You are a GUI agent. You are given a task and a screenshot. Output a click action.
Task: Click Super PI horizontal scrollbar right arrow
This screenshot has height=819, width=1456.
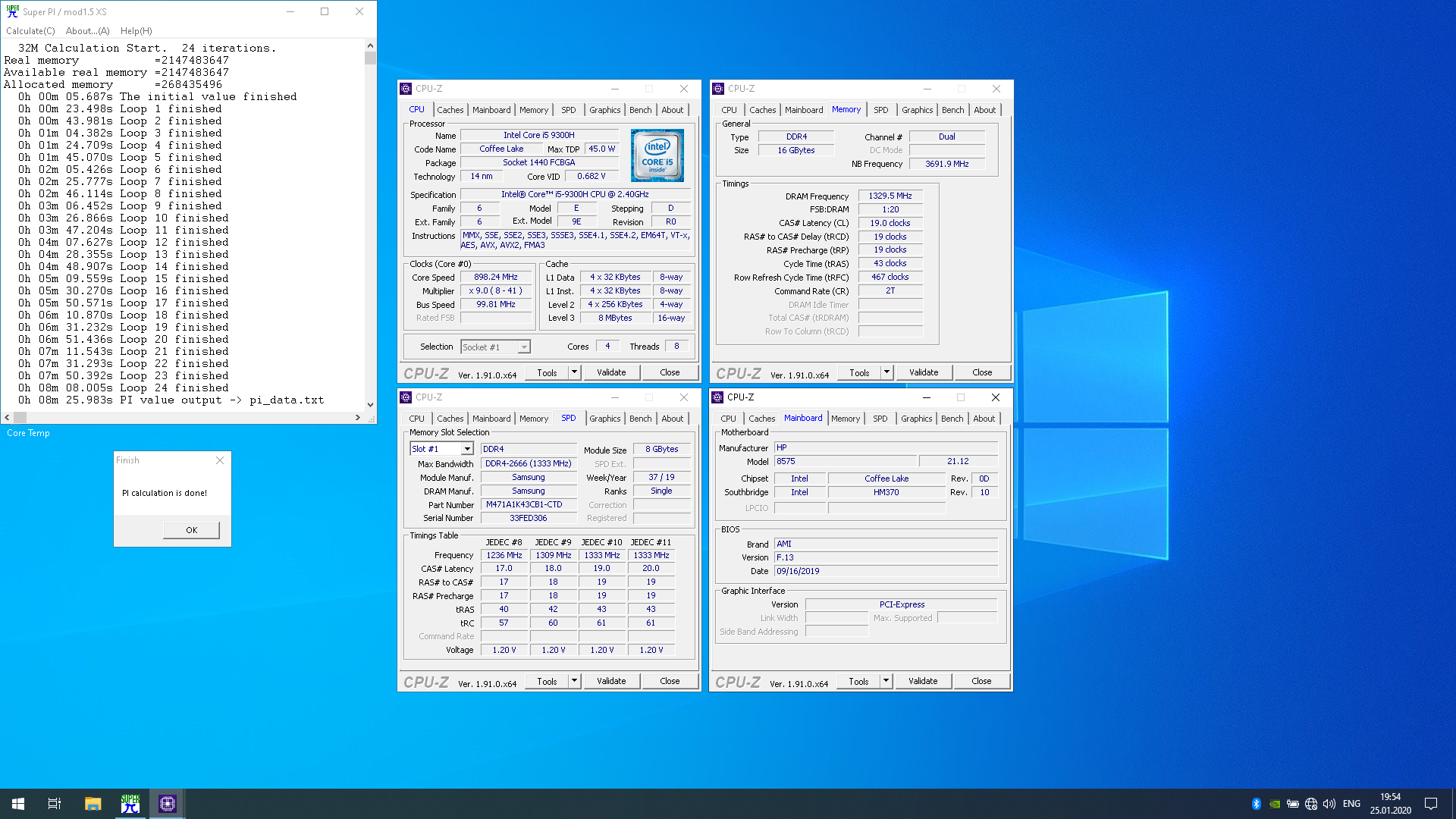[x=358, y=417]
